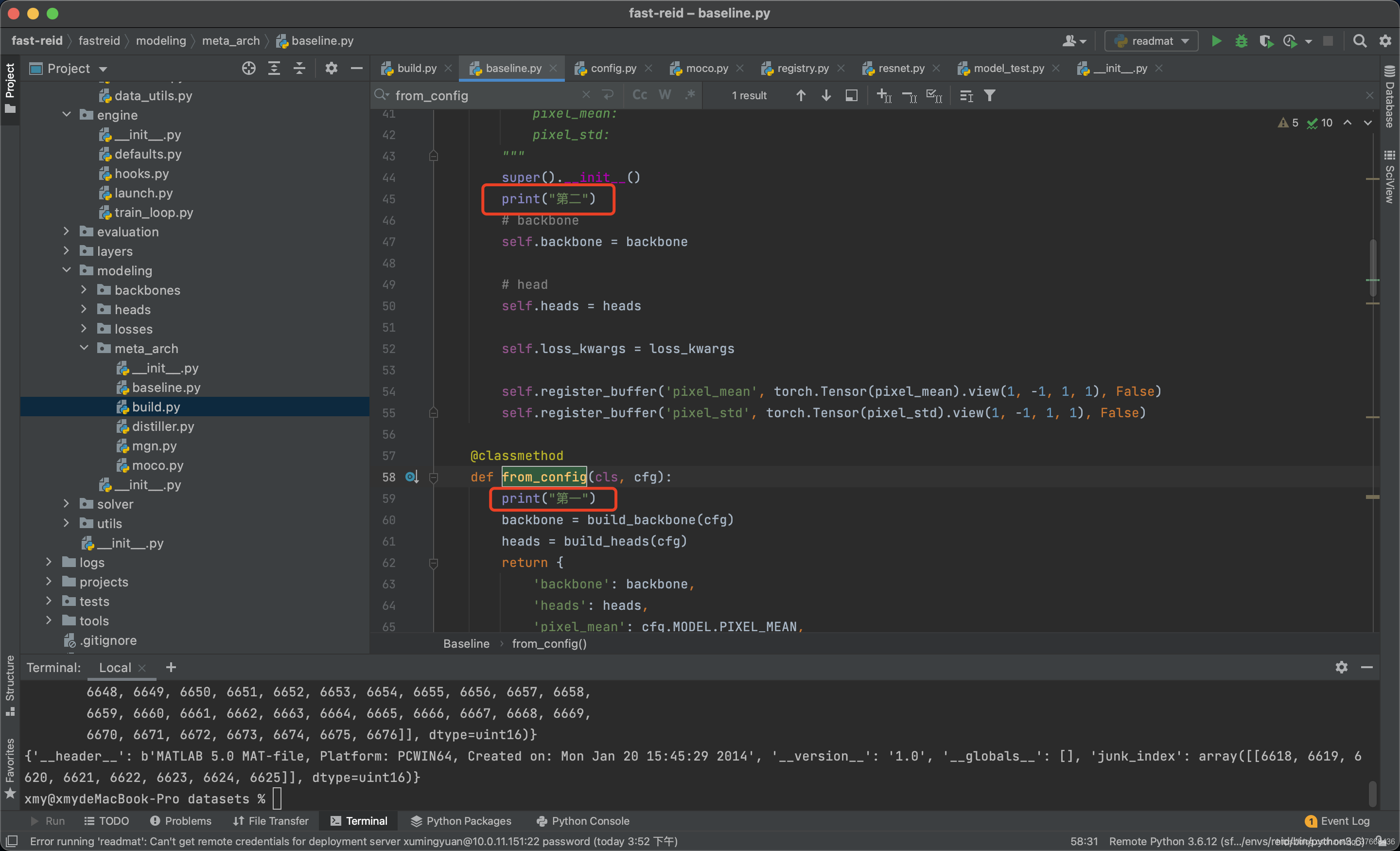Click the Debug bug icon
1400x851 pixels.
(x=1241, y=41)
